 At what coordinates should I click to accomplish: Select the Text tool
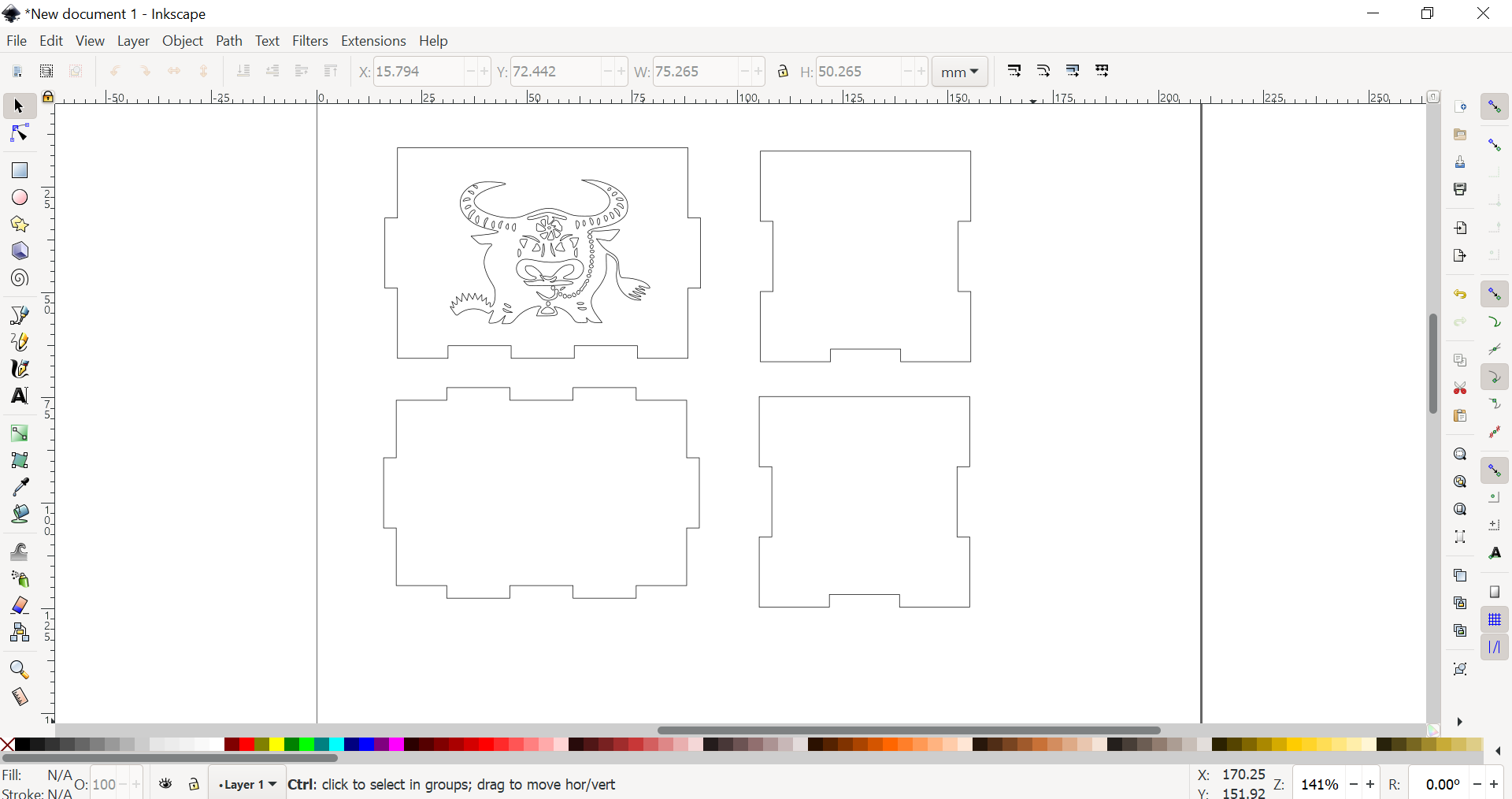point(19,396)
